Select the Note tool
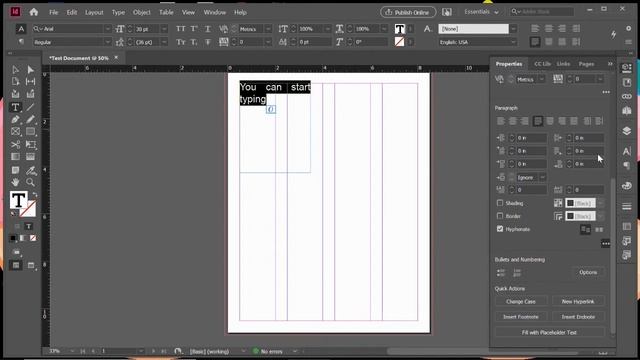 (16, 170)
